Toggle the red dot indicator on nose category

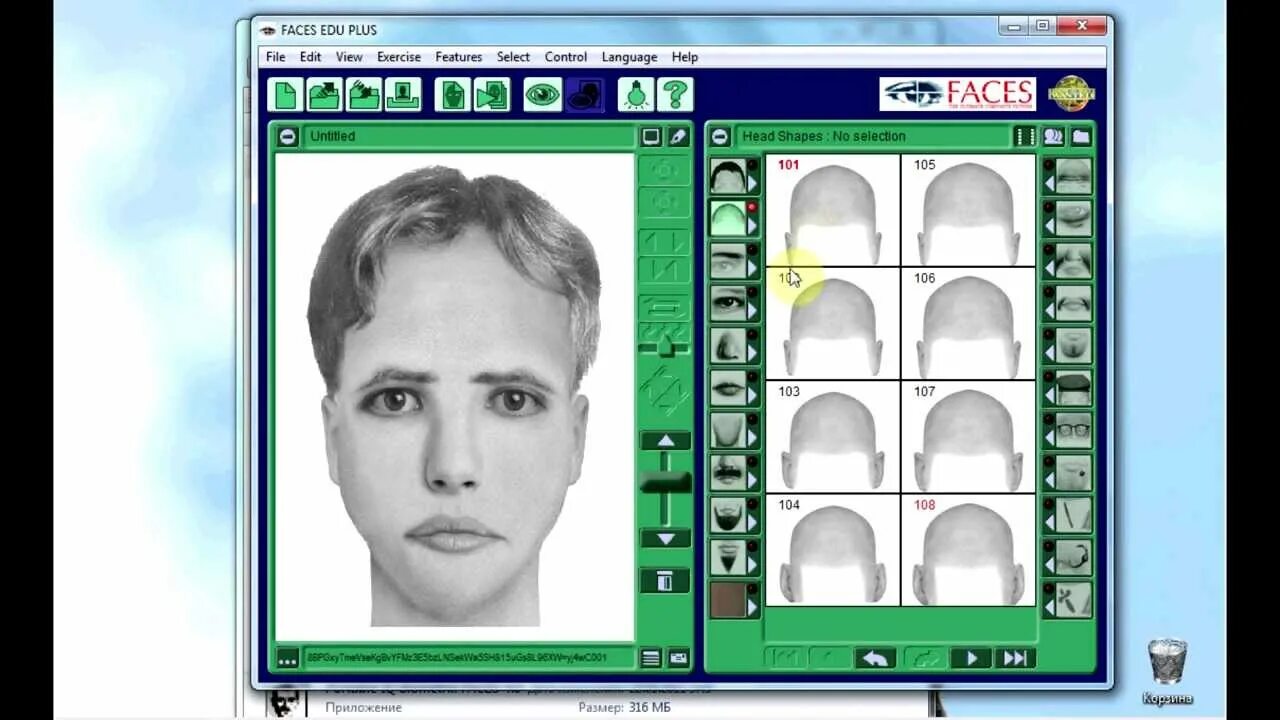click(x=753, y=333)
